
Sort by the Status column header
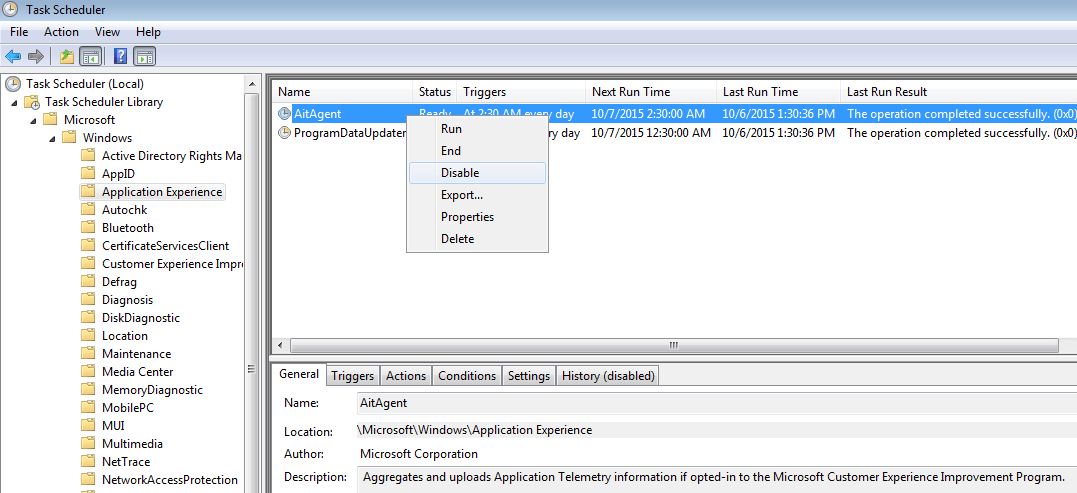[435, 91]
